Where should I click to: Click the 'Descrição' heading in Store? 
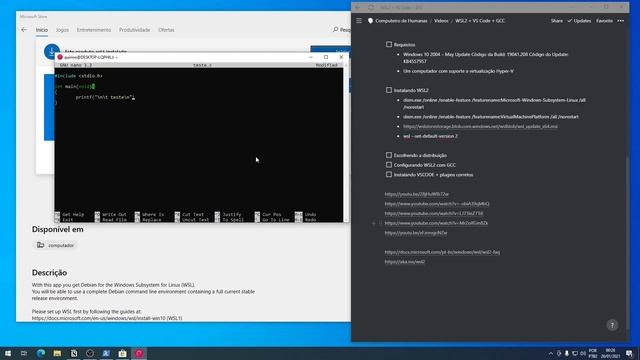coord(49,273)
